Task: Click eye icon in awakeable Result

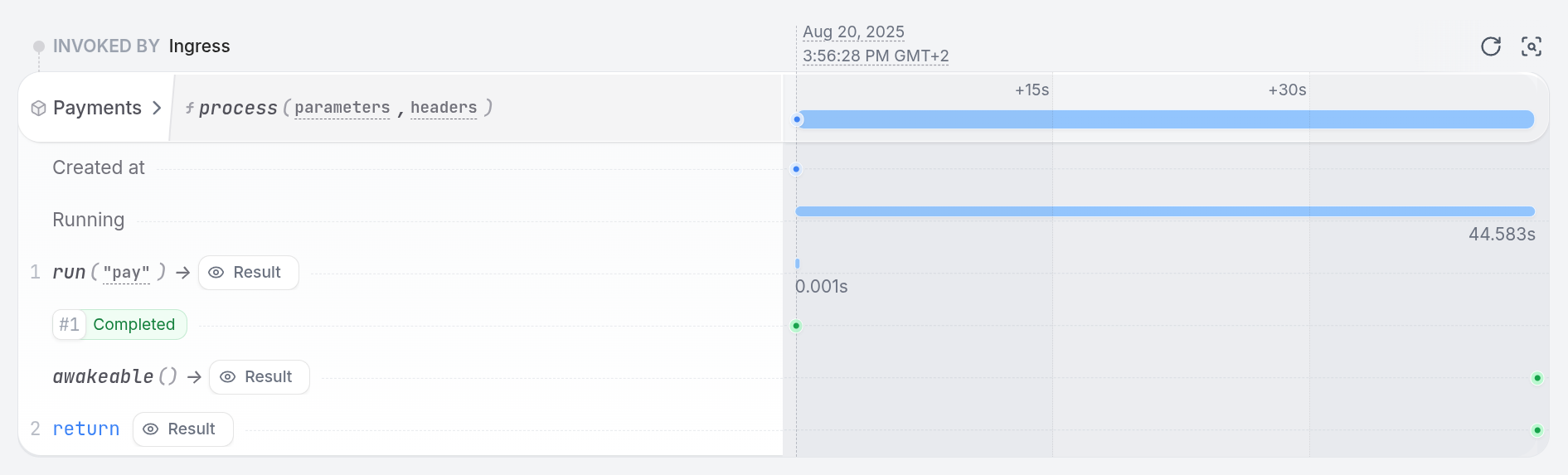Action: (x=227, y=377)
